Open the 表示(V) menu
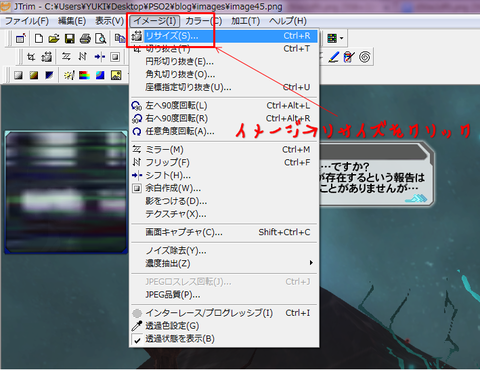Viewport: 480px width, 370px height. pyautogui.click(x=109, y=21)
